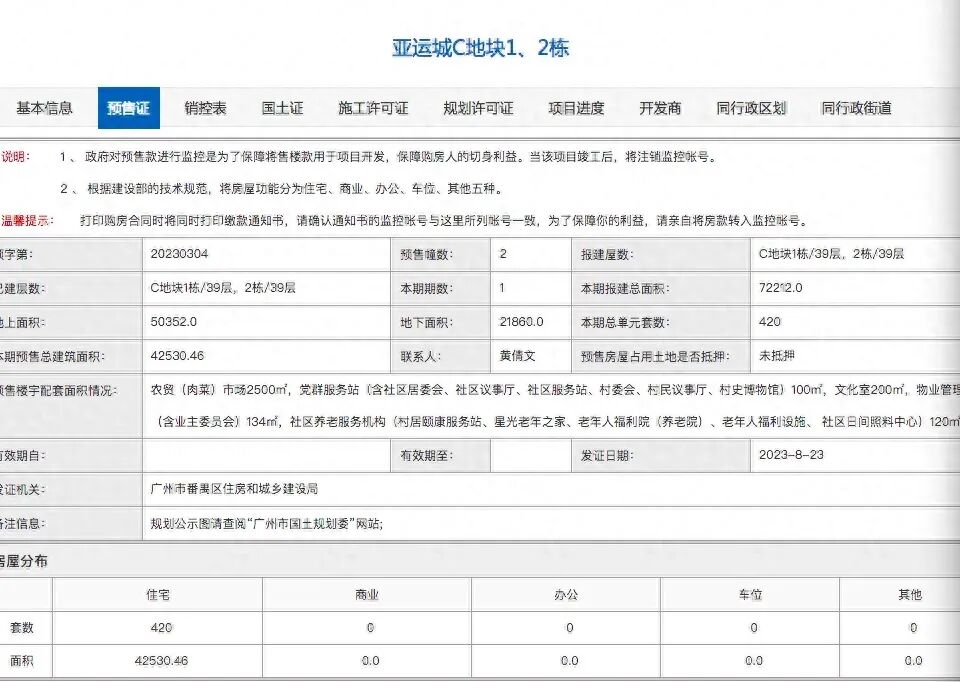This screenshot has width=960, height=682.
Task: Switch to the 基本信息 tab
Action: click(44, 108)
